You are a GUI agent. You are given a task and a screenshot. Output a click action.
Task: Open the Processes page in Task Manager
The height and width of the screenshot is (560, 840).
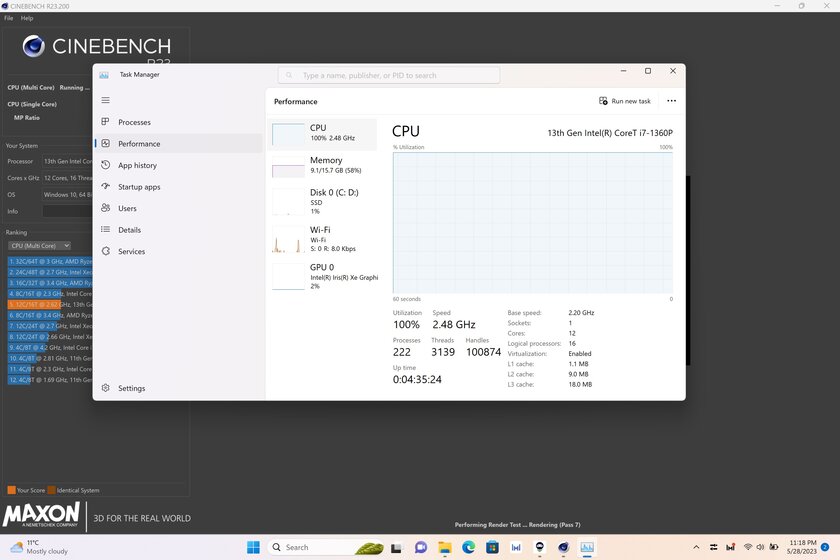pos(178,122)
